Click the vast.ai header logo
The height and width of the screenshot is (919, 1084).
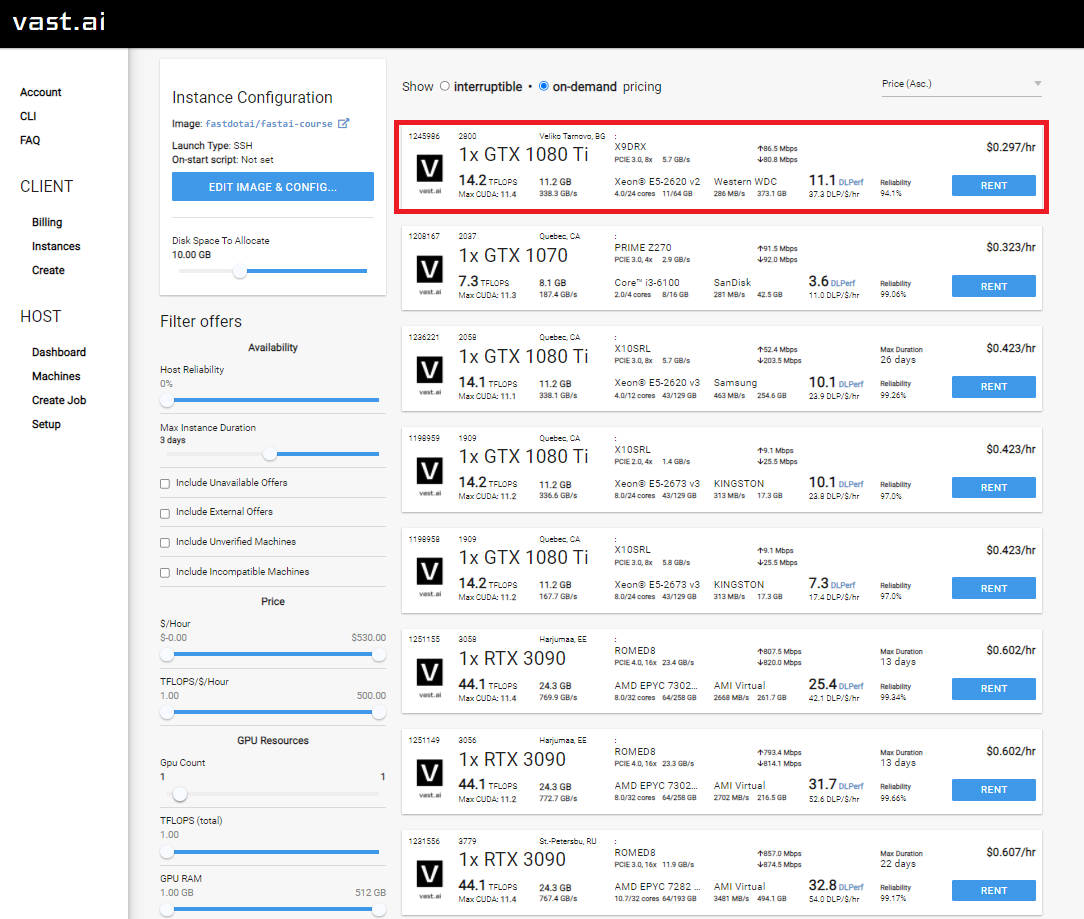tap(59, 21)
